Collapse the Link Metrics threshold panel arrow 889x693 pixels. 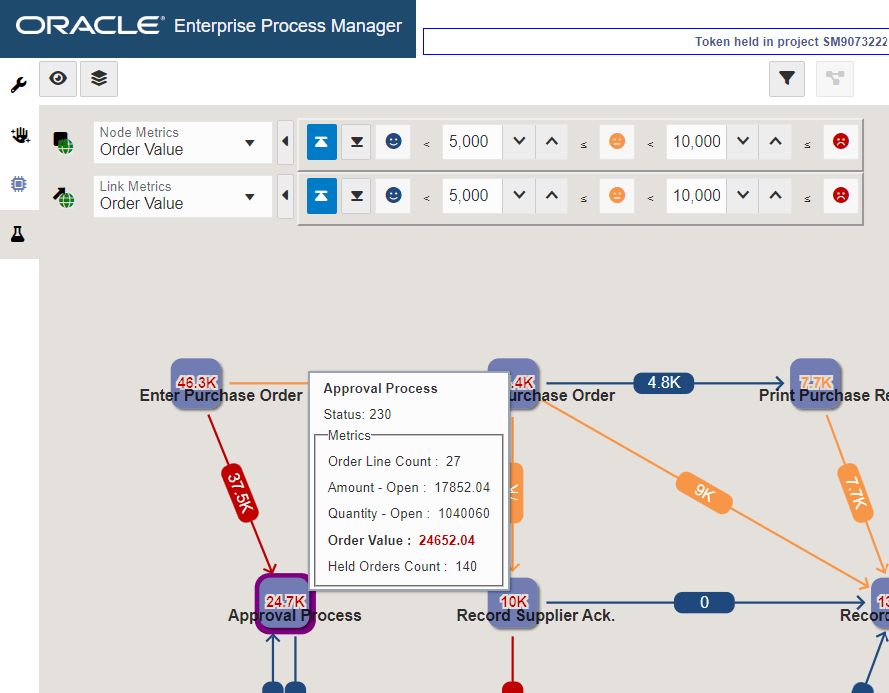(285, 196)
